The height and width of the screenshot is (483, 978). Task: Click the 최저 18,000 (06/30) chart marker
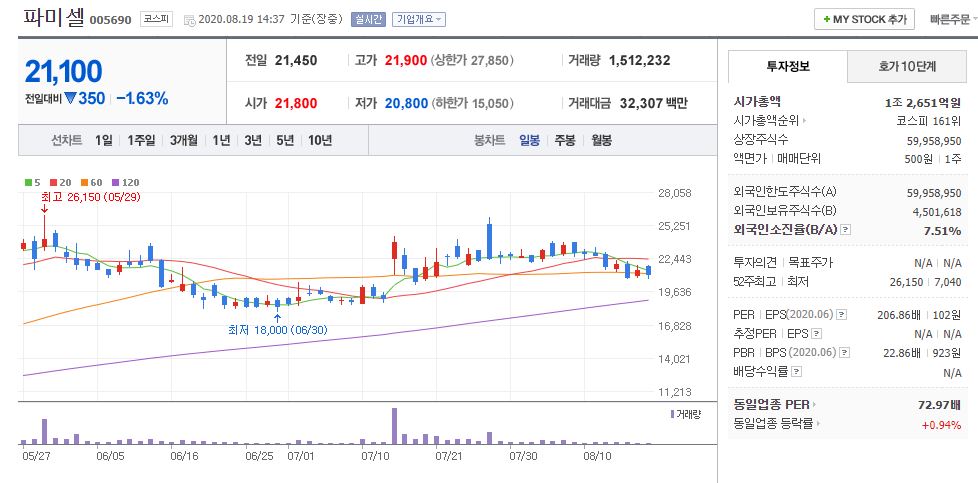coord(278,330)
